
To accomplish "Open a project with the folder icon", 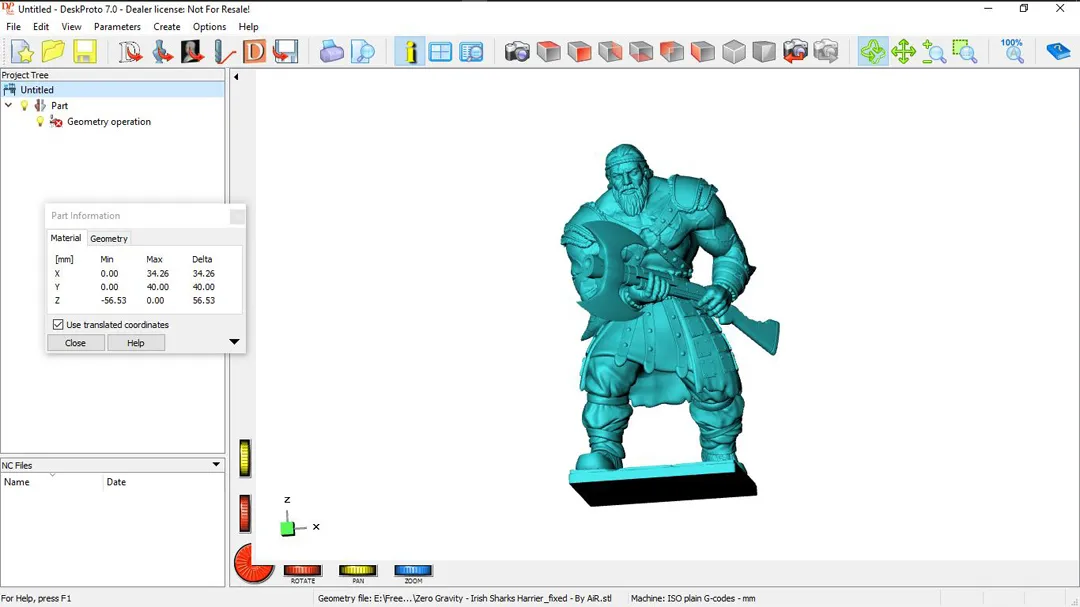I will point(53,52).
